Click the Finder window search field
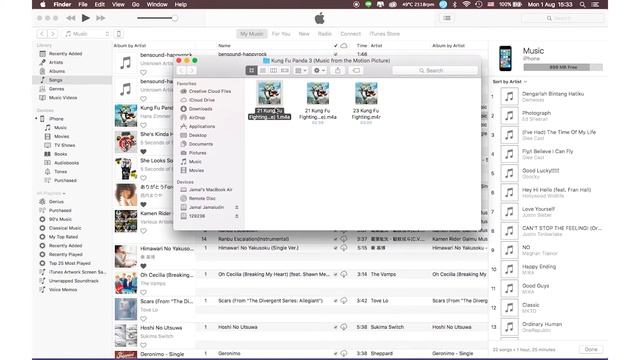This screenshot has width=640, height=360. tap(435, 71)
